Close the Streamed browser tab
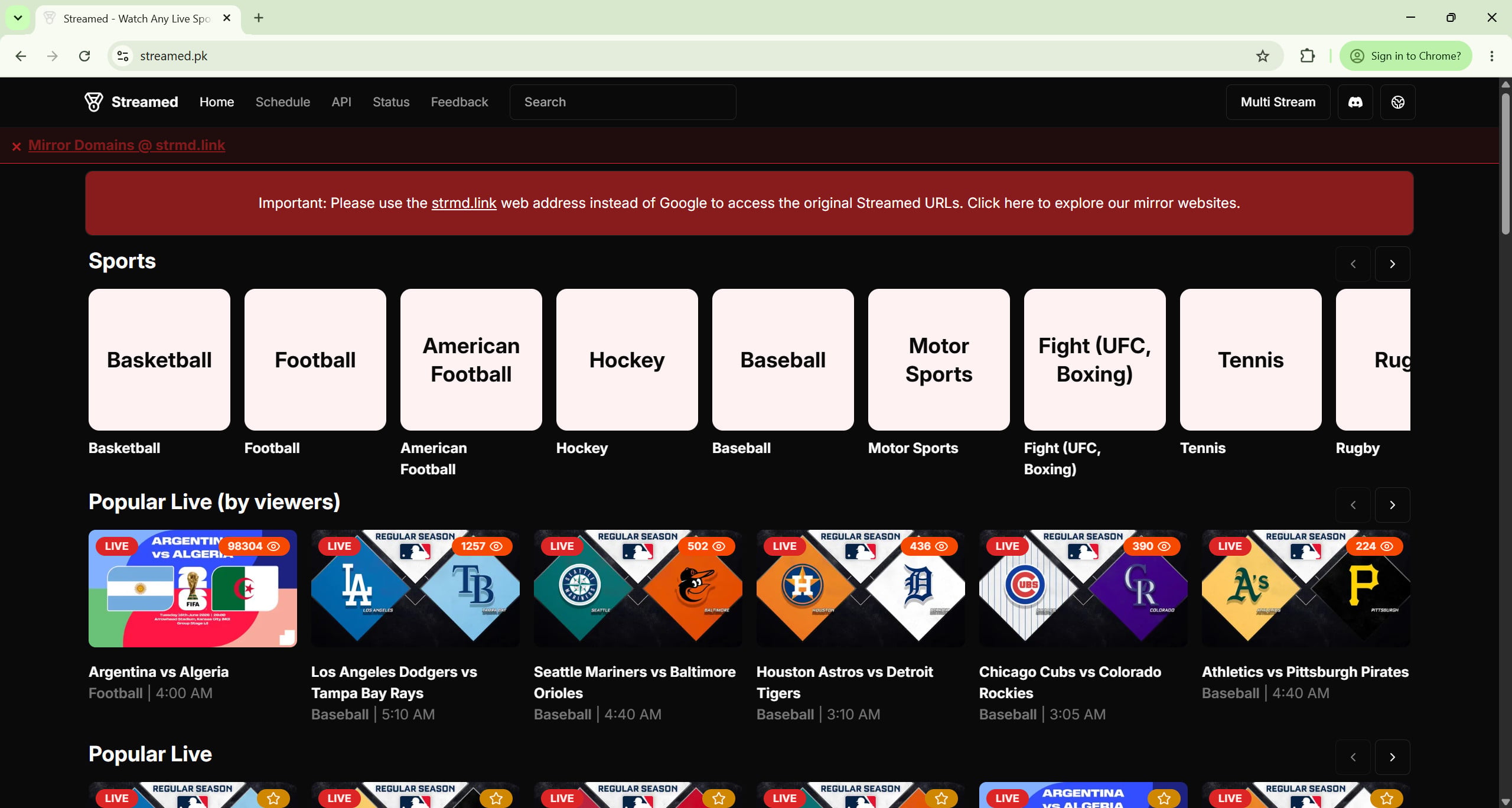Screen dimensions: 1512x808 pos(227,18)
